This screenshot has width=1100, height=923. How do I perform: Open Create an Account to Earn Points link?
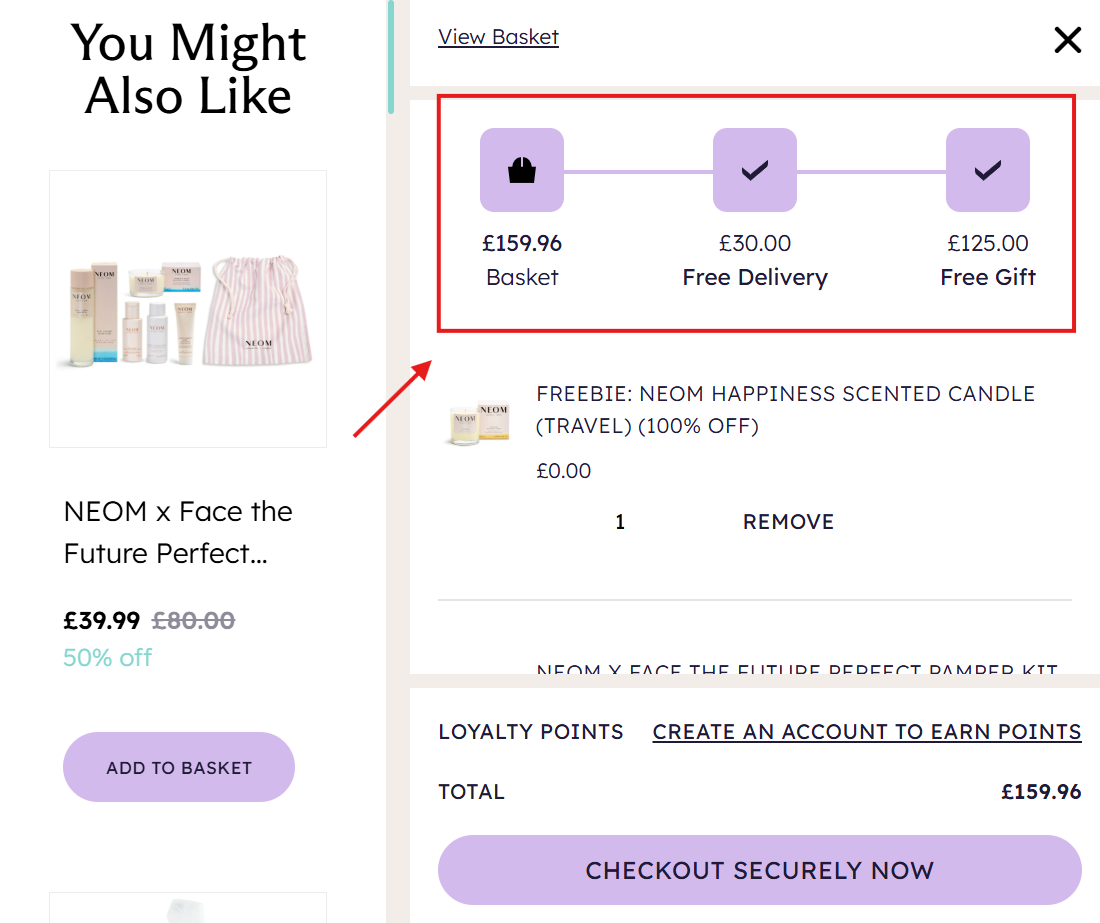tap(866, 732)
